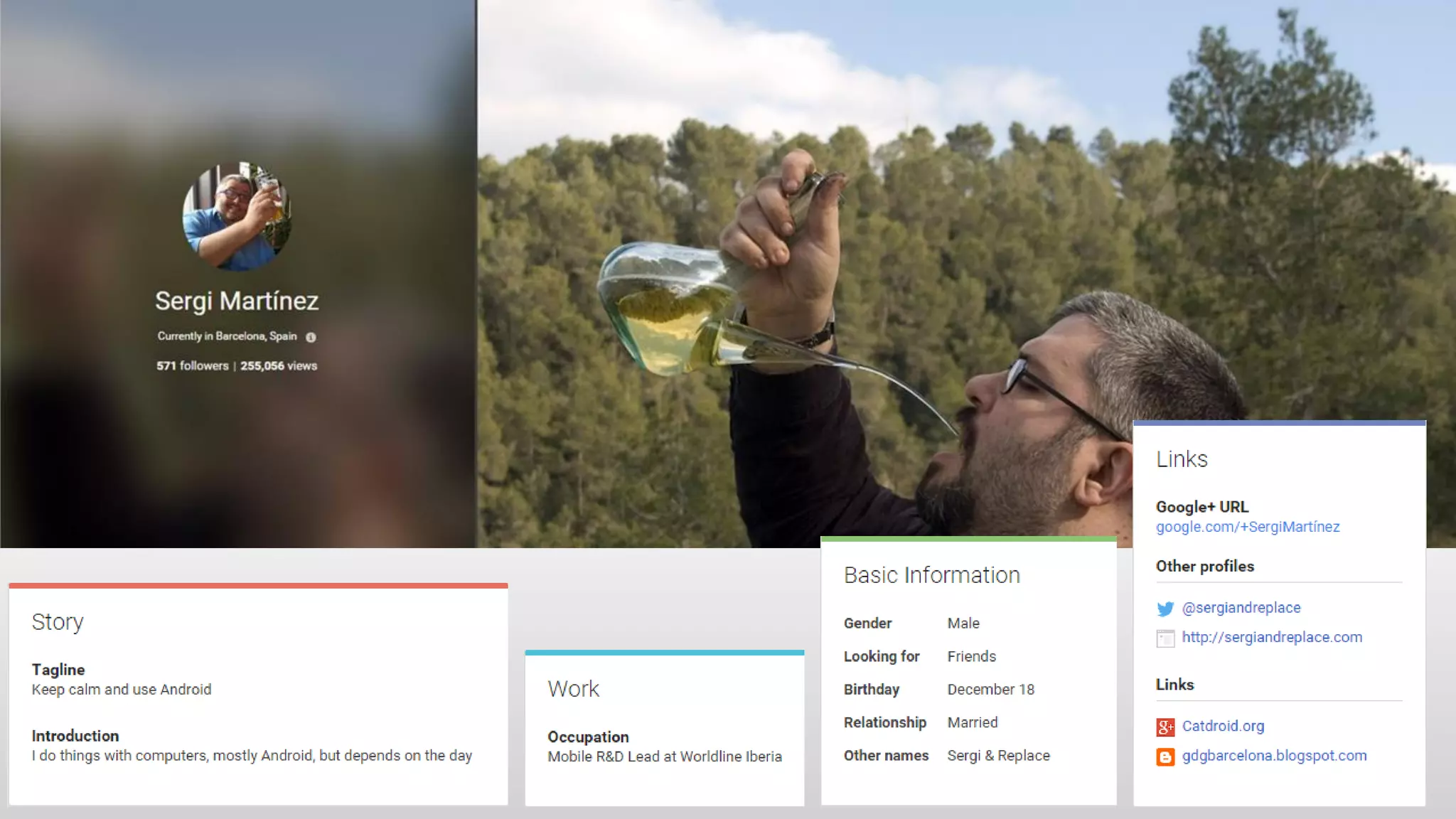The height and width of the screenshot is (819, 1456).
Task: Select the Story card heading
Action: tap(58, 622)
